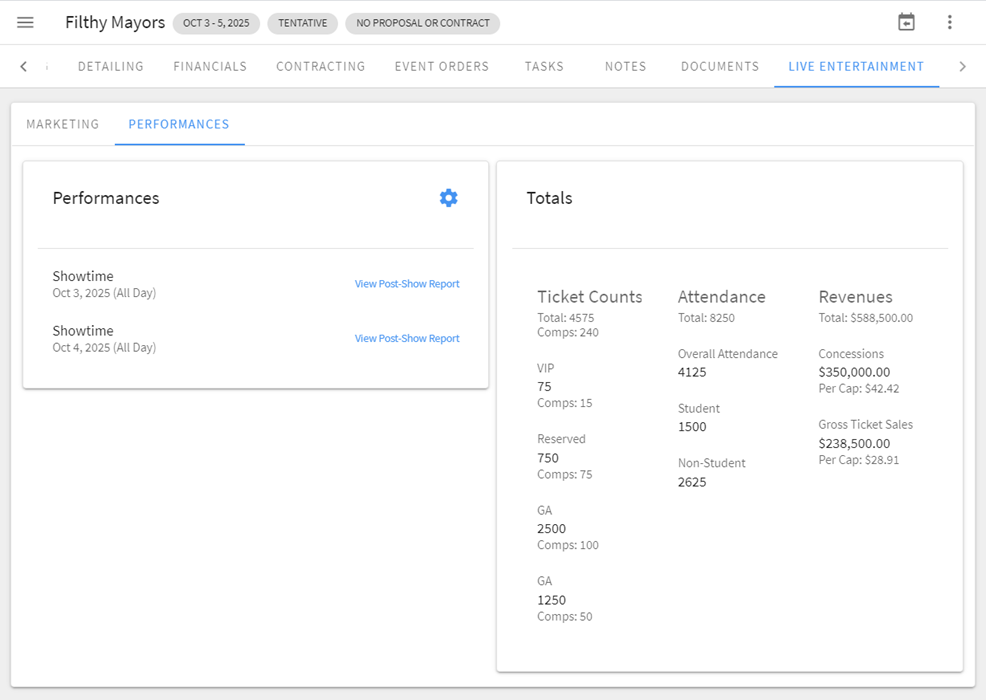986x700 pixels.
Task: Select the Live Entertainment tab
Action: 855,67
